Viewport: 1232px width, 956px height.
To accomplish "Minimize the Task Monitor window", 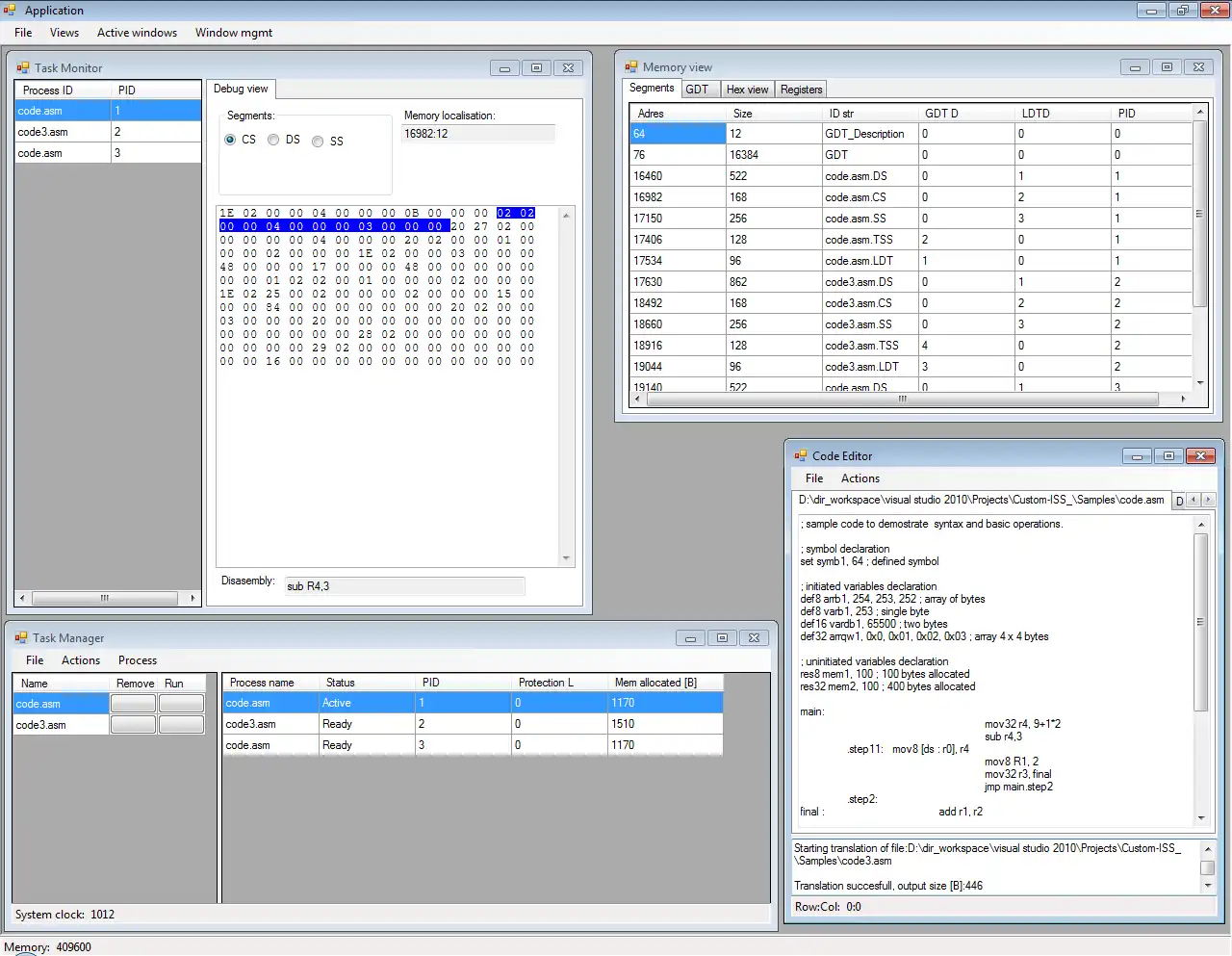I will tap(504, 68).
